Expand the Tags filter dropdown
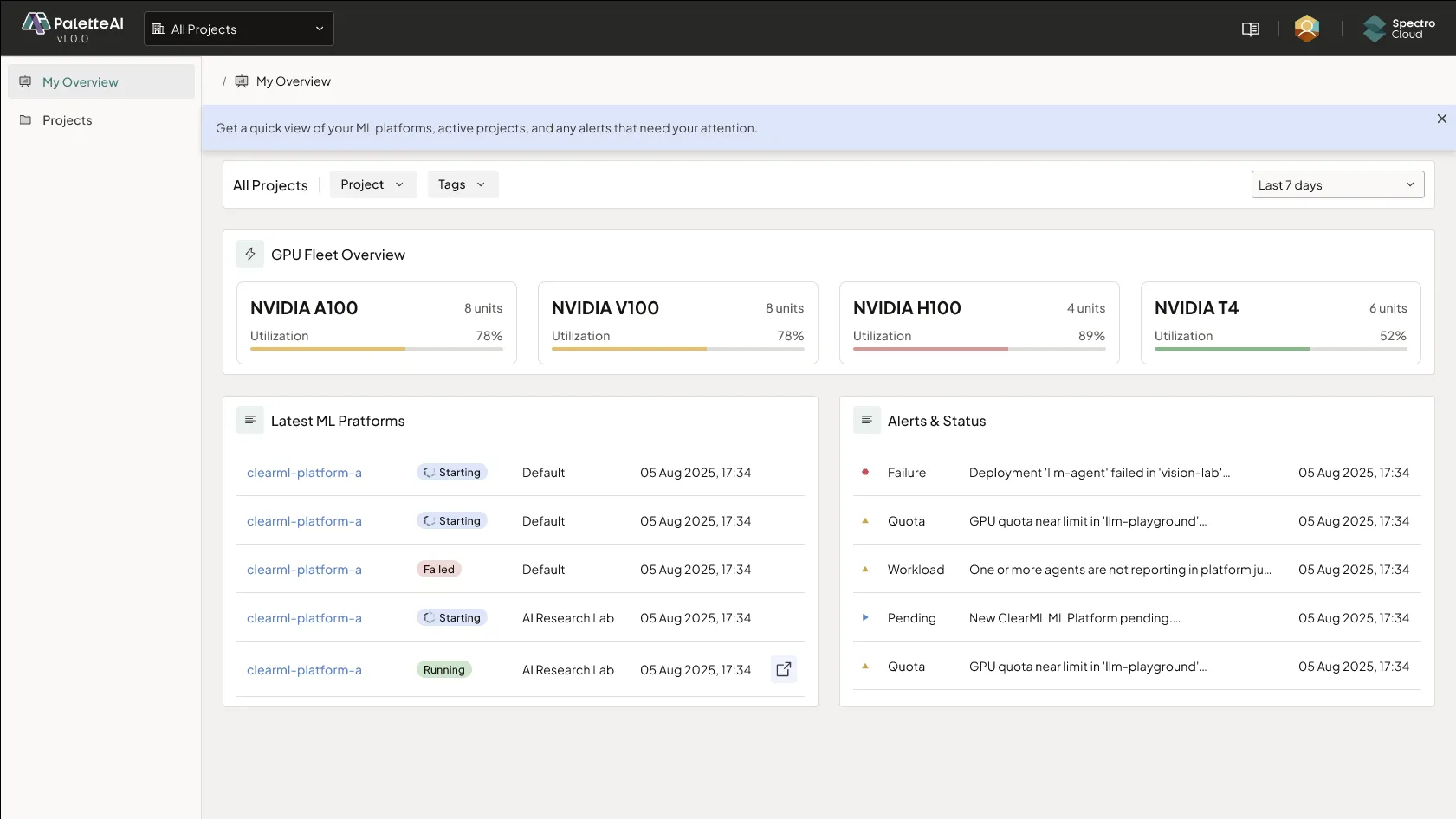Image resolution: width=1456 pixels, height=819 pixels. (462, 184)
